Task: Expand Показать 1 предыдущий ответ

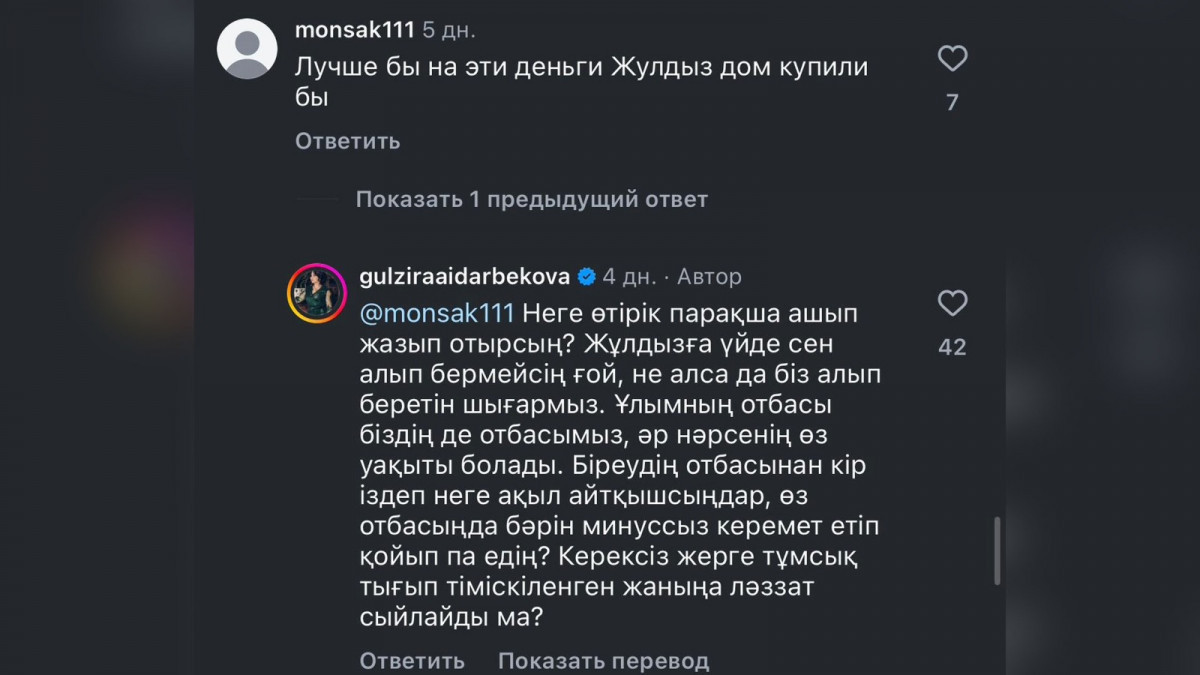Action: 531,199
